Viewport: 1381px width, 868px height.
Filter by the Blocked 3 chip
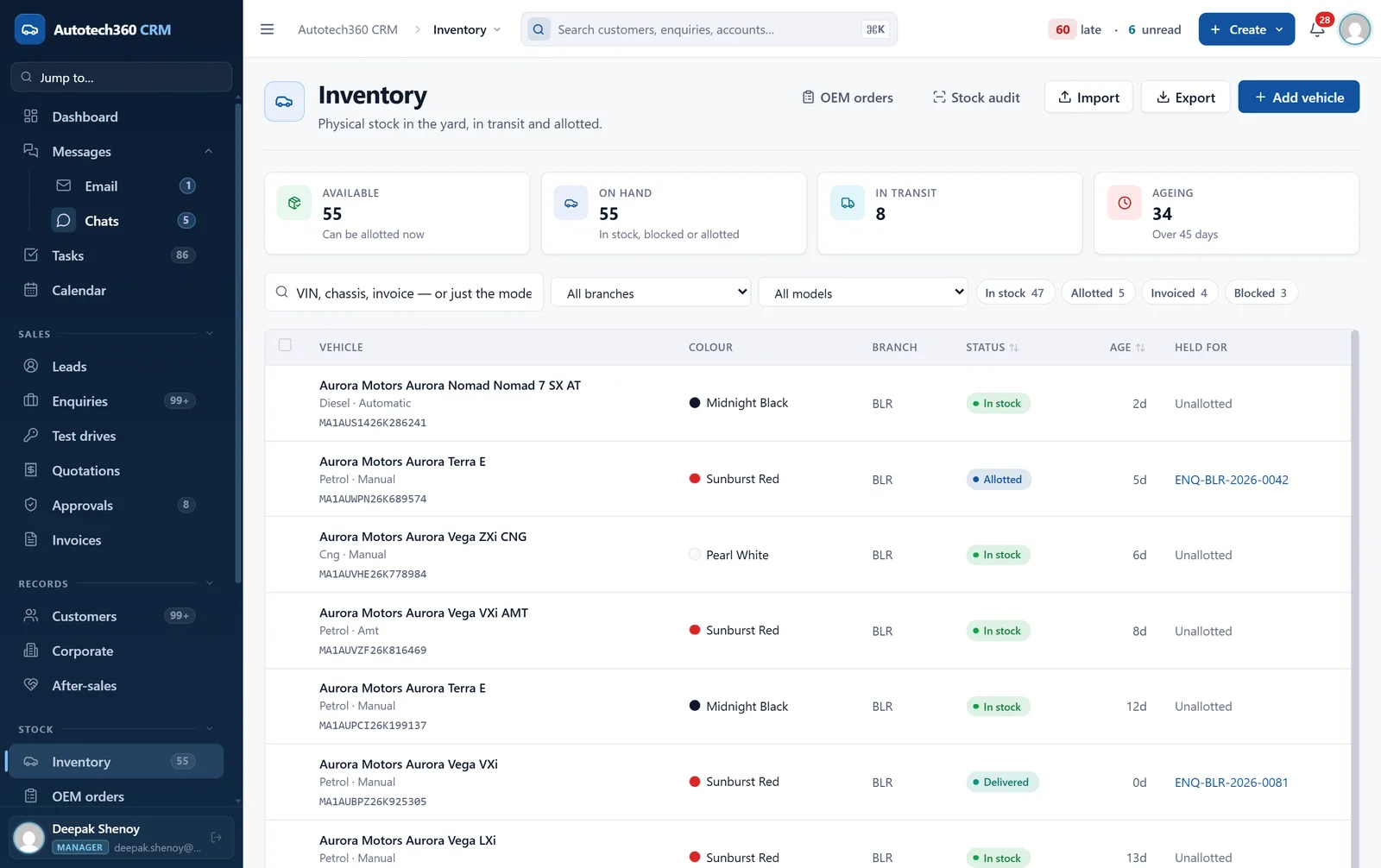click(1260, 293)
